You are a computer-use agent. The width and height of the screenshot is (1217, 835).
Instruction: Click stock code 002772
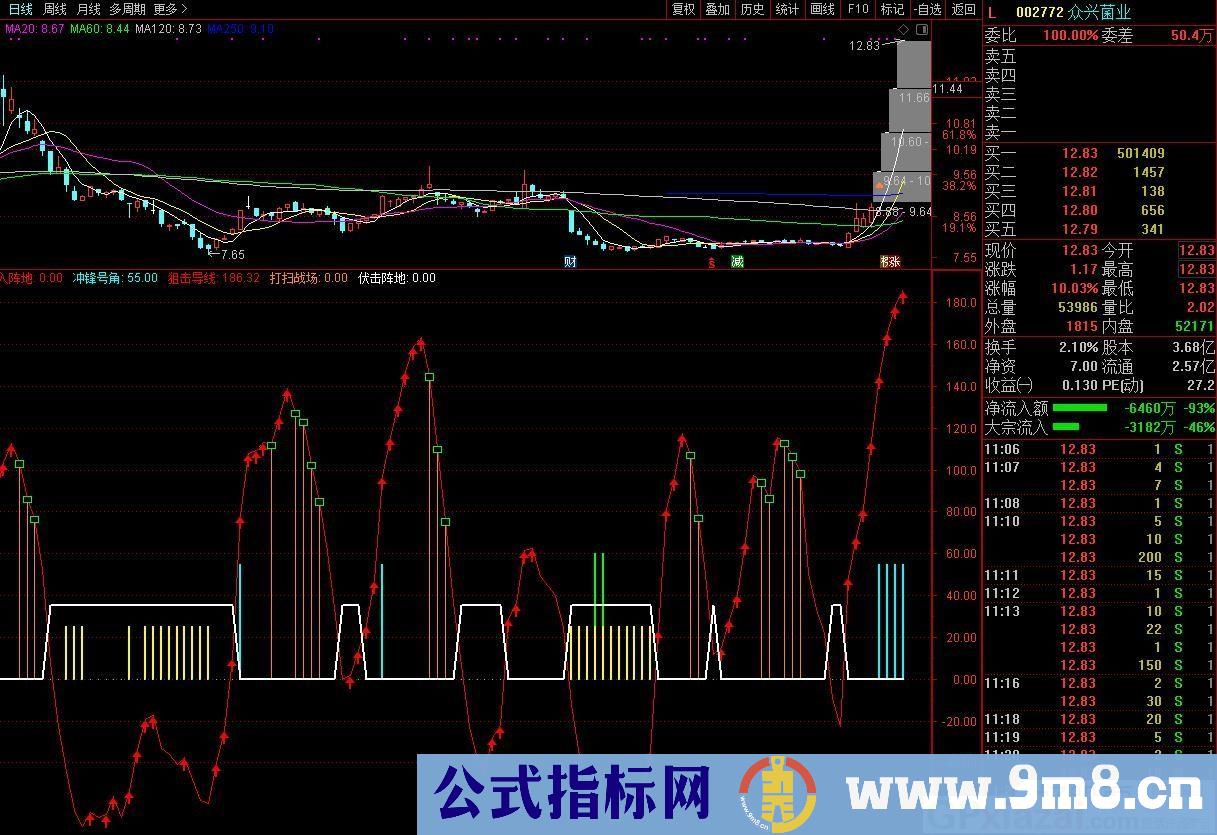[x=1038, y=12]
